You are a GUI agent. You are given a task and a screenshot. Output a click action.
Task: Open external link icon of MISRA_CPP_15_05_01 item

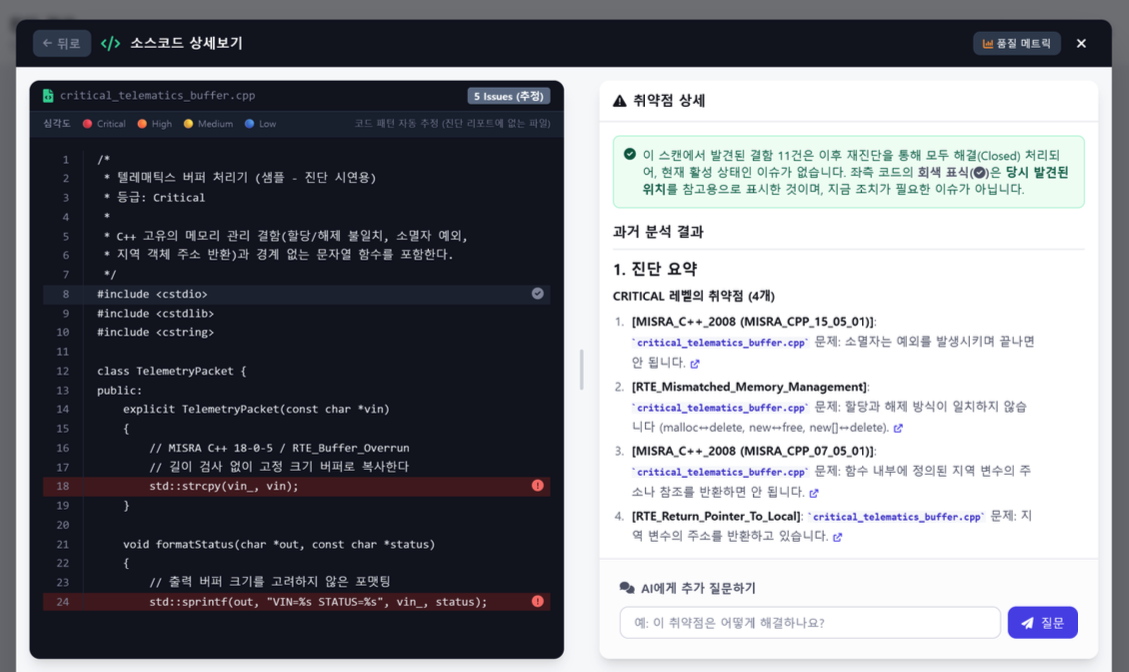pos(695,364)
